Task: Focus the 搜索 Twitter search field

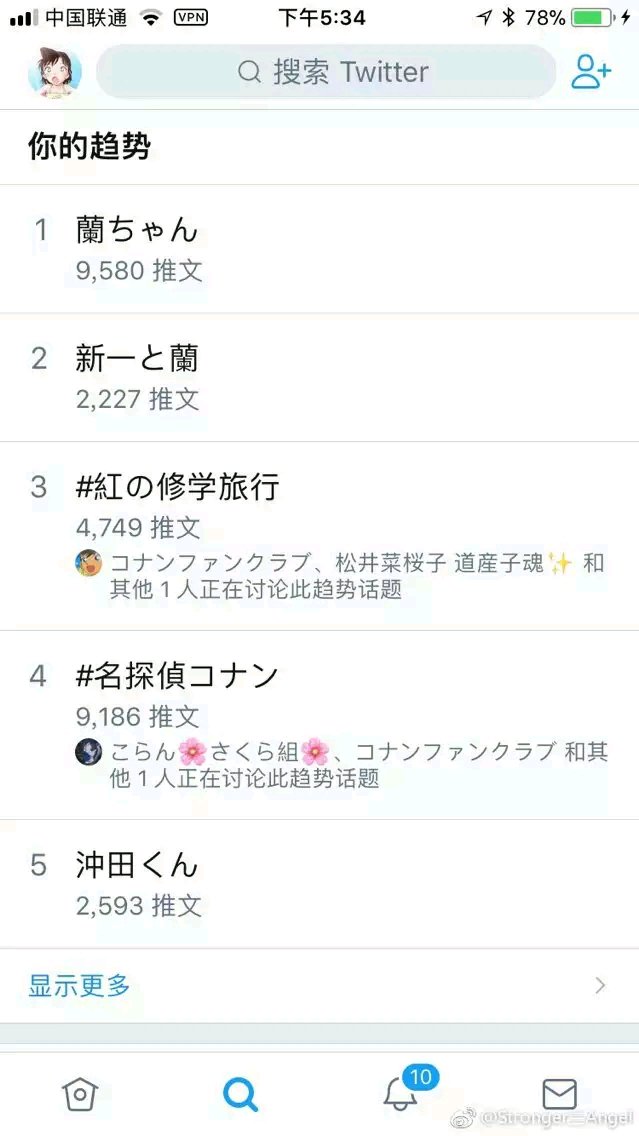Action: click(326, 72)
